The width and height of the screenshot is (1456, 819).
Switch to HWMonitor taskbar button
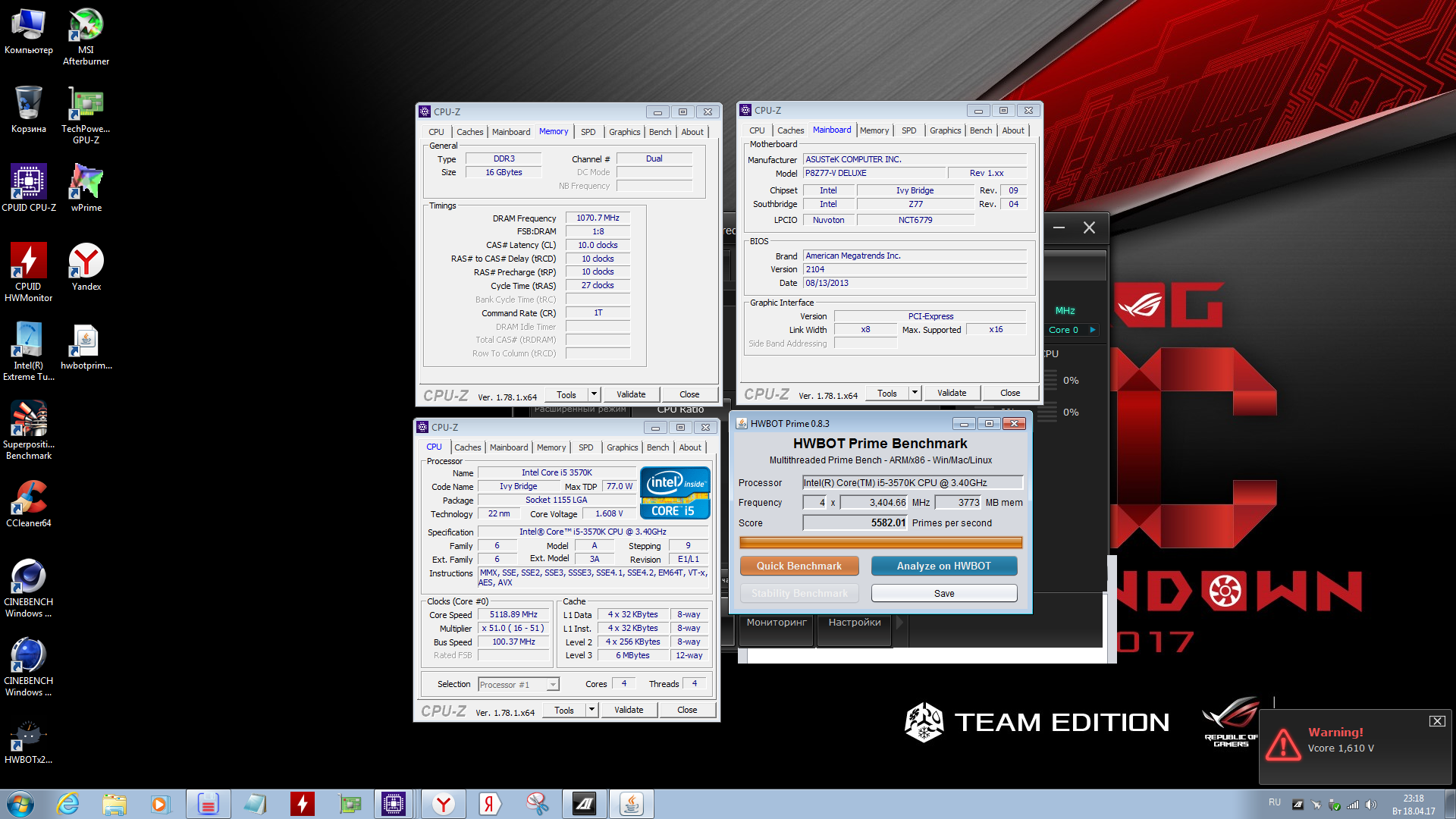tap(302, 804)
